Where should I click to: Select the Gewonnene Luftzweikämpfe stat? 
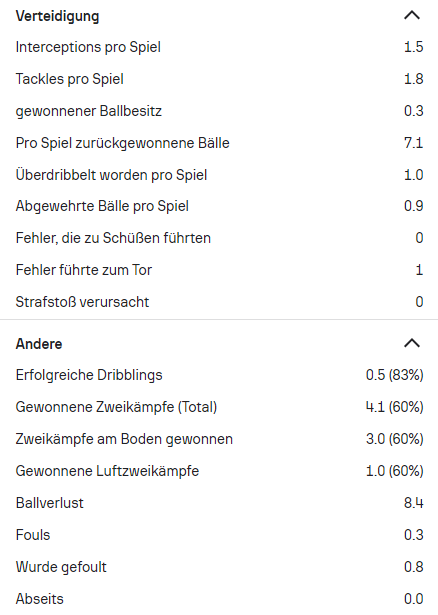(219, 471)
